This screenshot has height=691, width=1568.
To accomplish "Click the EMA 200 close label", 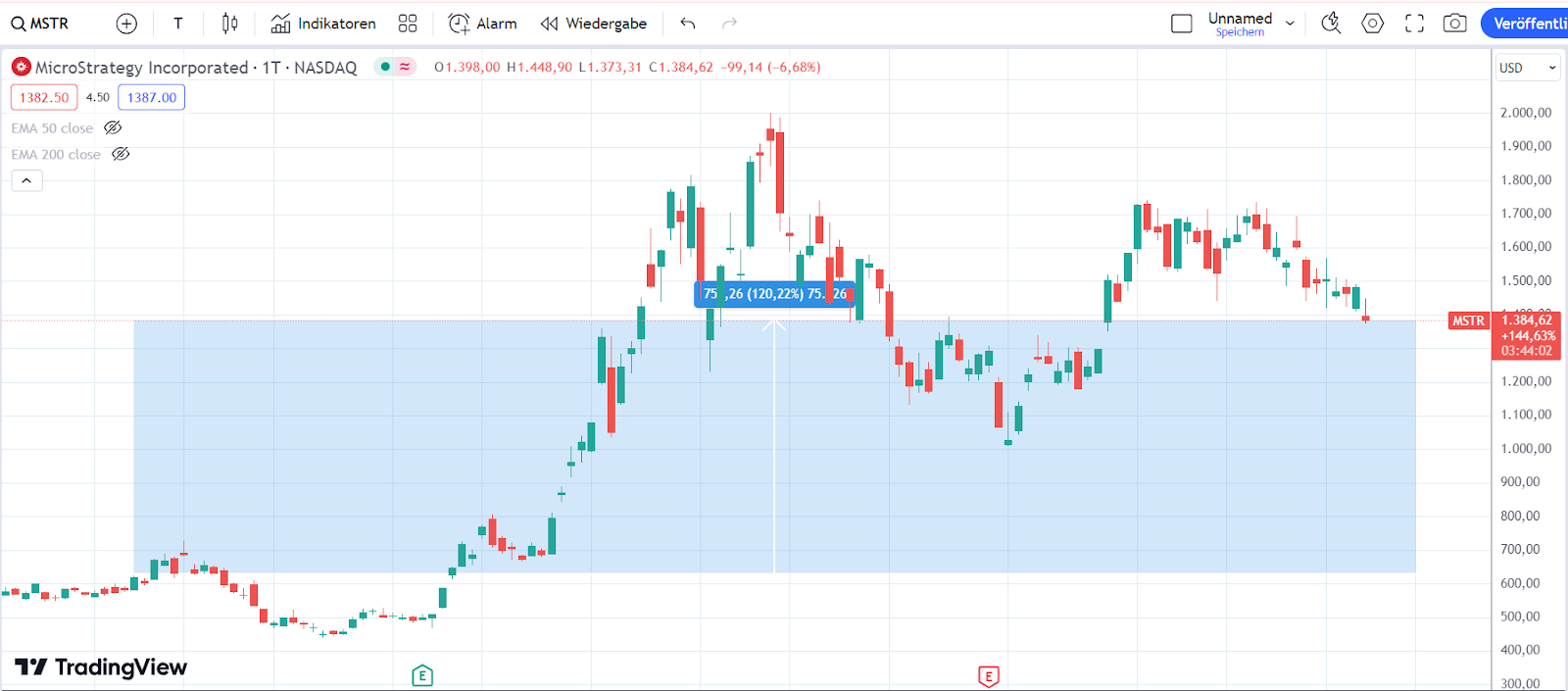I will tap(56, 155).
